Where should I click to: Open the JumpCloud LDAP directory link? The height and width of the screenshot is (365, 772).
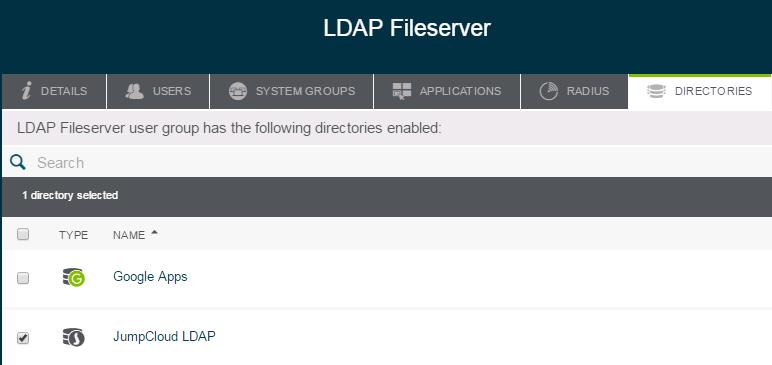point(164,336)
